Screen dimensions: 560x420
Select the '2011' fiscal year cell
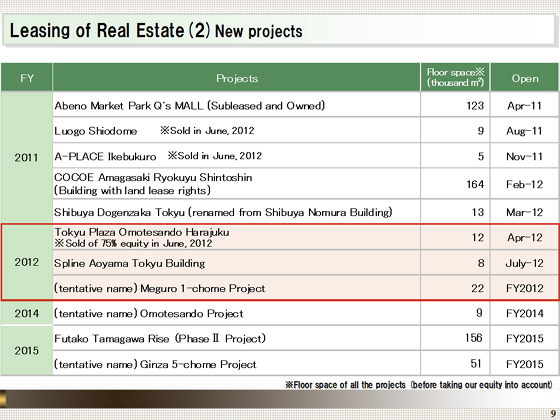pos(26,157)
